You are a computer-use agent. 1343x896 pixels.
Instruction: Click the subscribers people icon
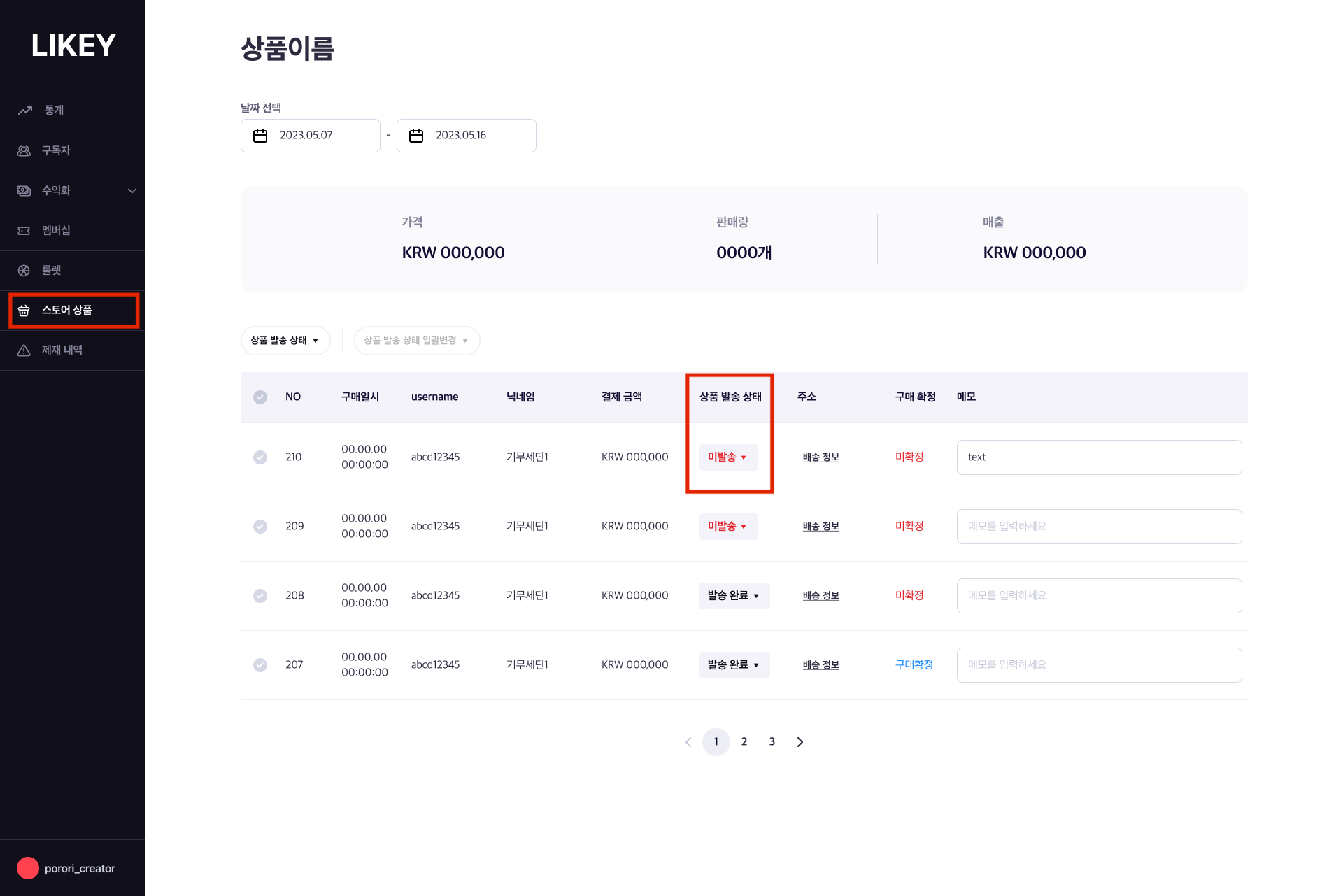click(24, 151)
